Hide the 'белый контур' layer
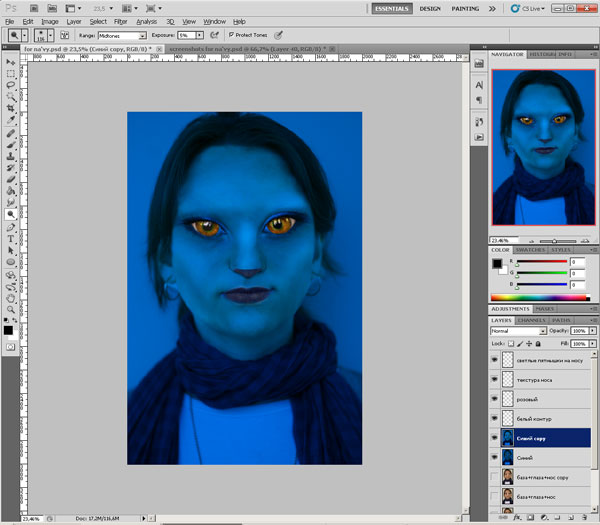This screenshot has height=525, width=600. point(495,418)
